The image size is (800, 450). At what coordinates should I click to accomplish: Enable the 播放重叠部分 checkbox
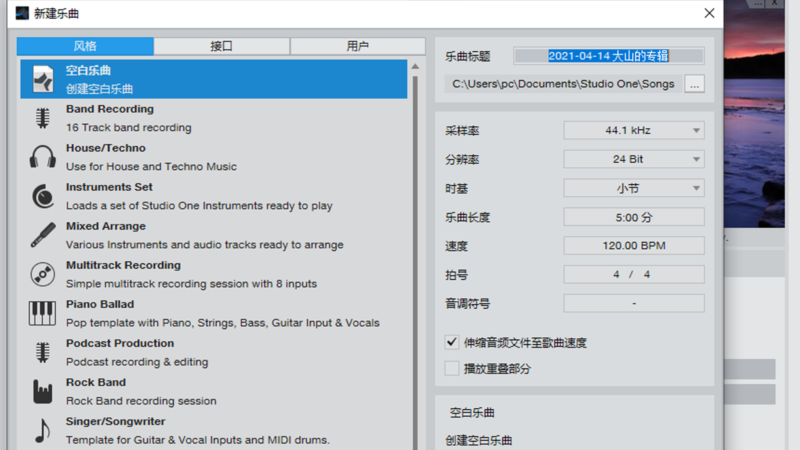[x=453, y=368]
